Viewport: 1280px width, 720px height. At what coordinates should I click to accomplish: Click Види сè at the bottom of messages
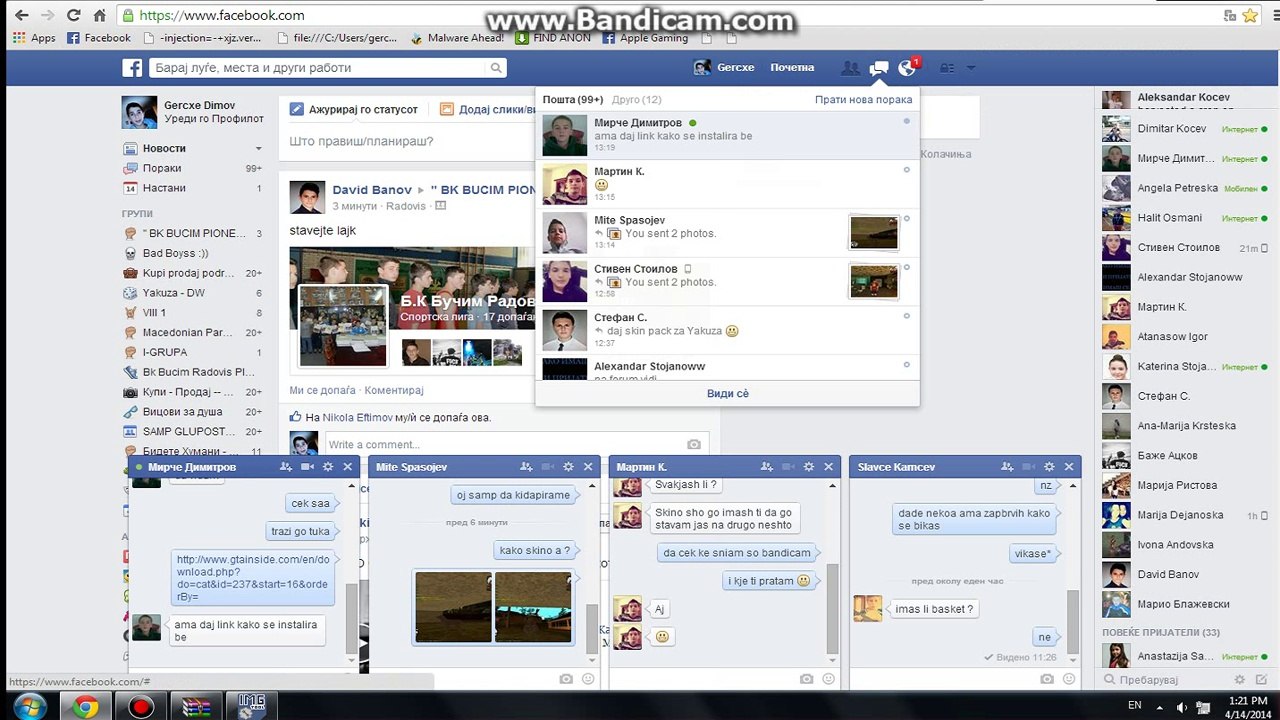tap(727, 393)
